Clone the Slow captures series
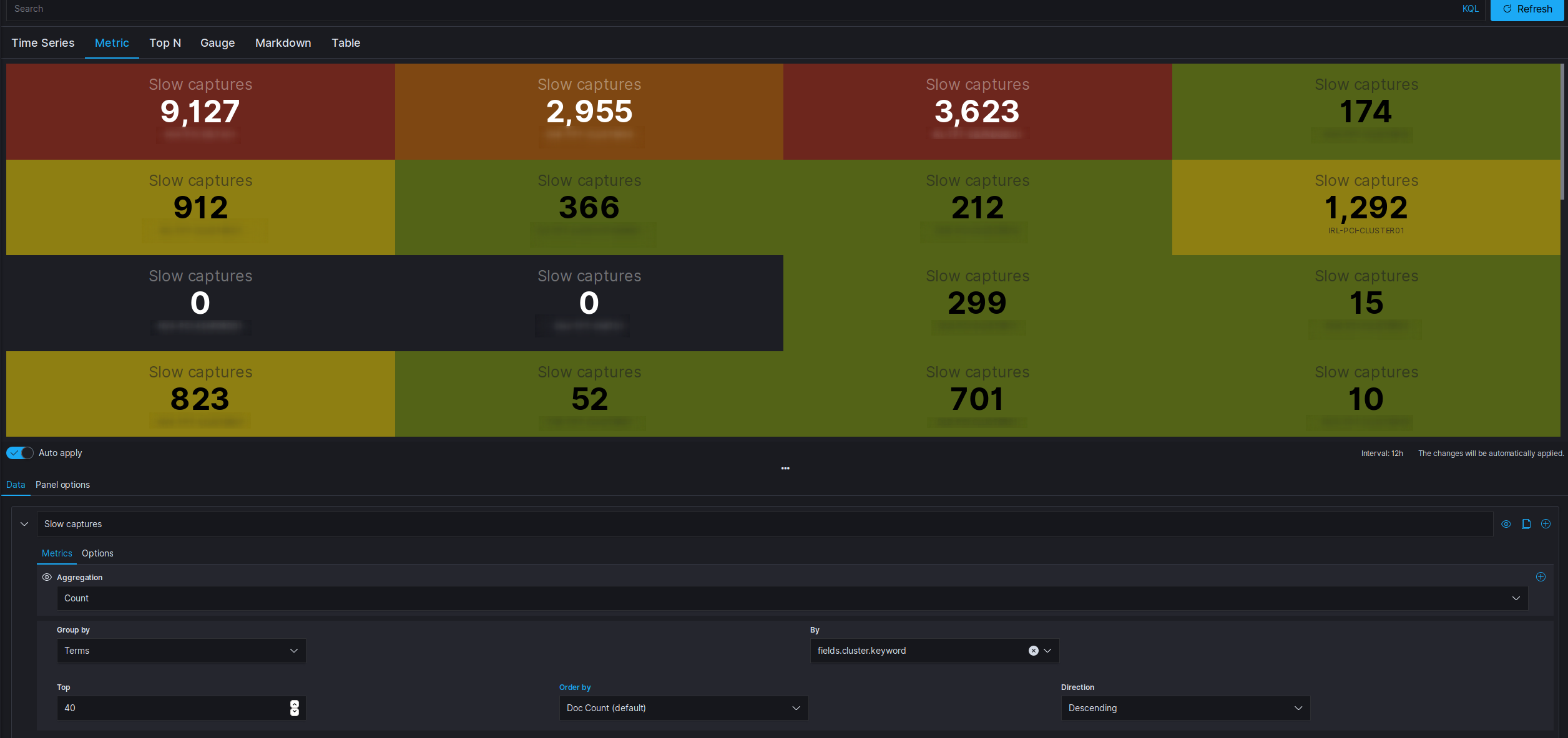 coord(1526,524)
